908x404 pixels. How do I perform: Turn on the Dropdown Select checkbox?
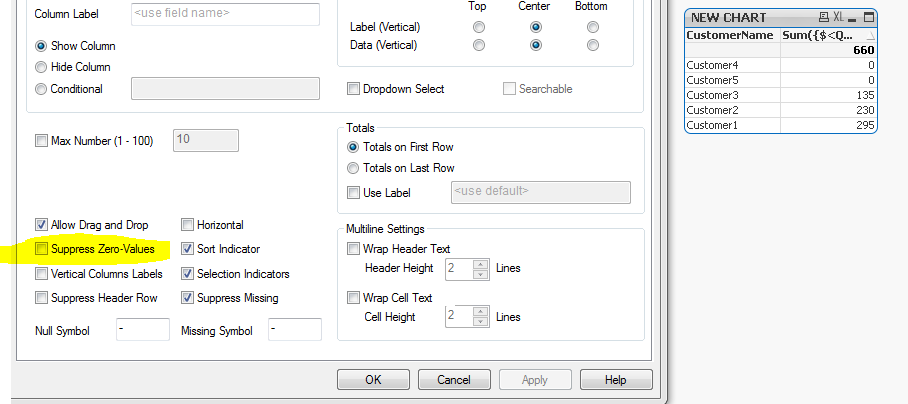[x=353, y=89]
